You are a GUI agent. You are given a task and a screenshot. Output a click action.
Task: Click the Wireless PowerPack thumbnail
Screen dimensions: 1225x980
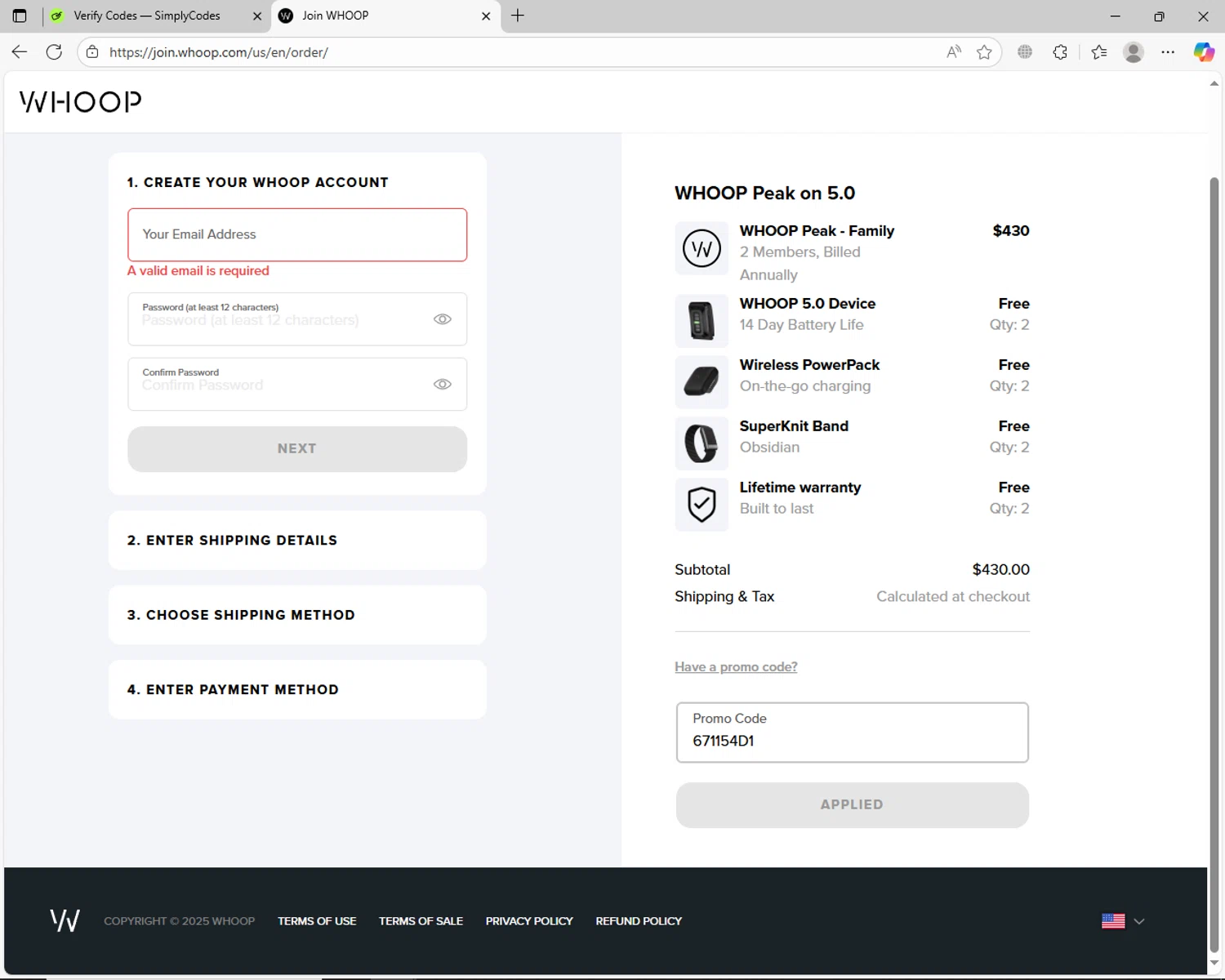pyautogui.click(x=702, y=381)
